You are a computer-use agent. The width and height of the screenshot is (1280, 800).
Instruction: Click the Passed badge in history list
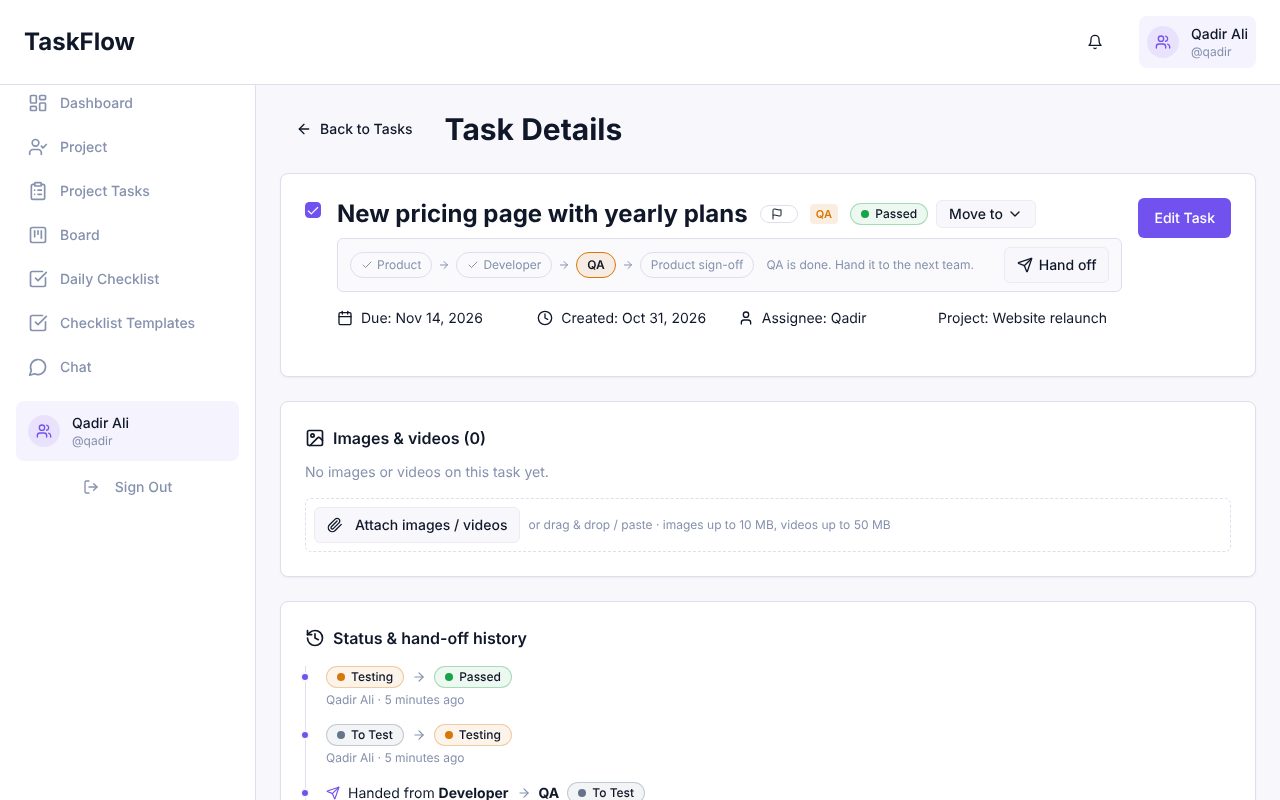(473, 677)
